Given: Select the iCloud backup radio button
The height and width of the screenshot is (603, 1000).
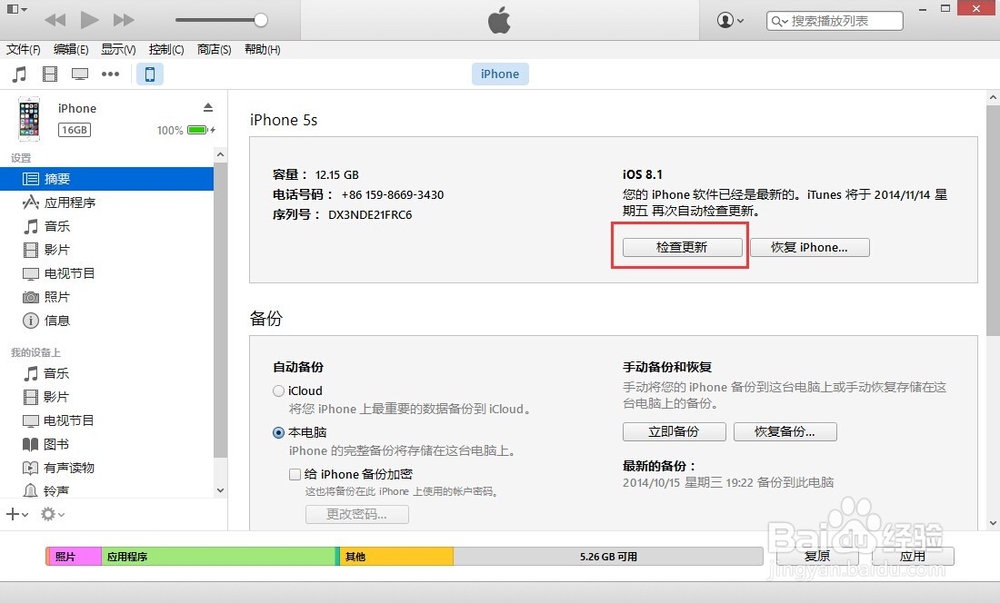Looking at the screenshot, I should pyautogui.click(x=278, y=391).
